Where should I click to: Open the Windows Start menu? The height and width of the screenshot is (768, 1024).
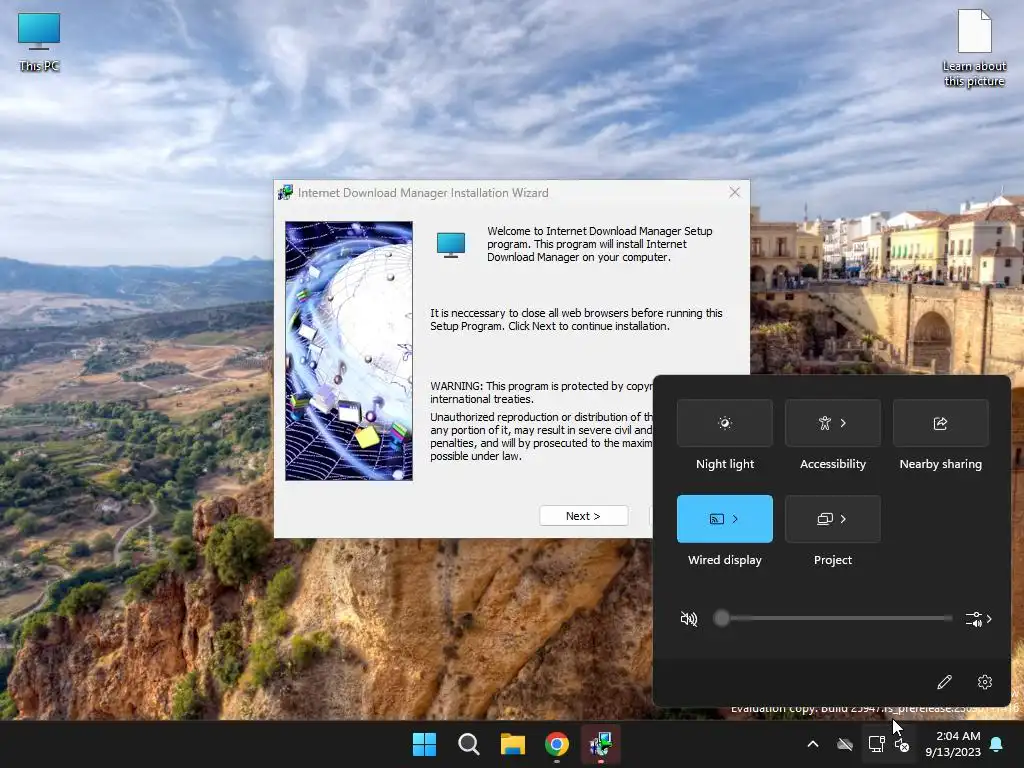tap(424, 744)
